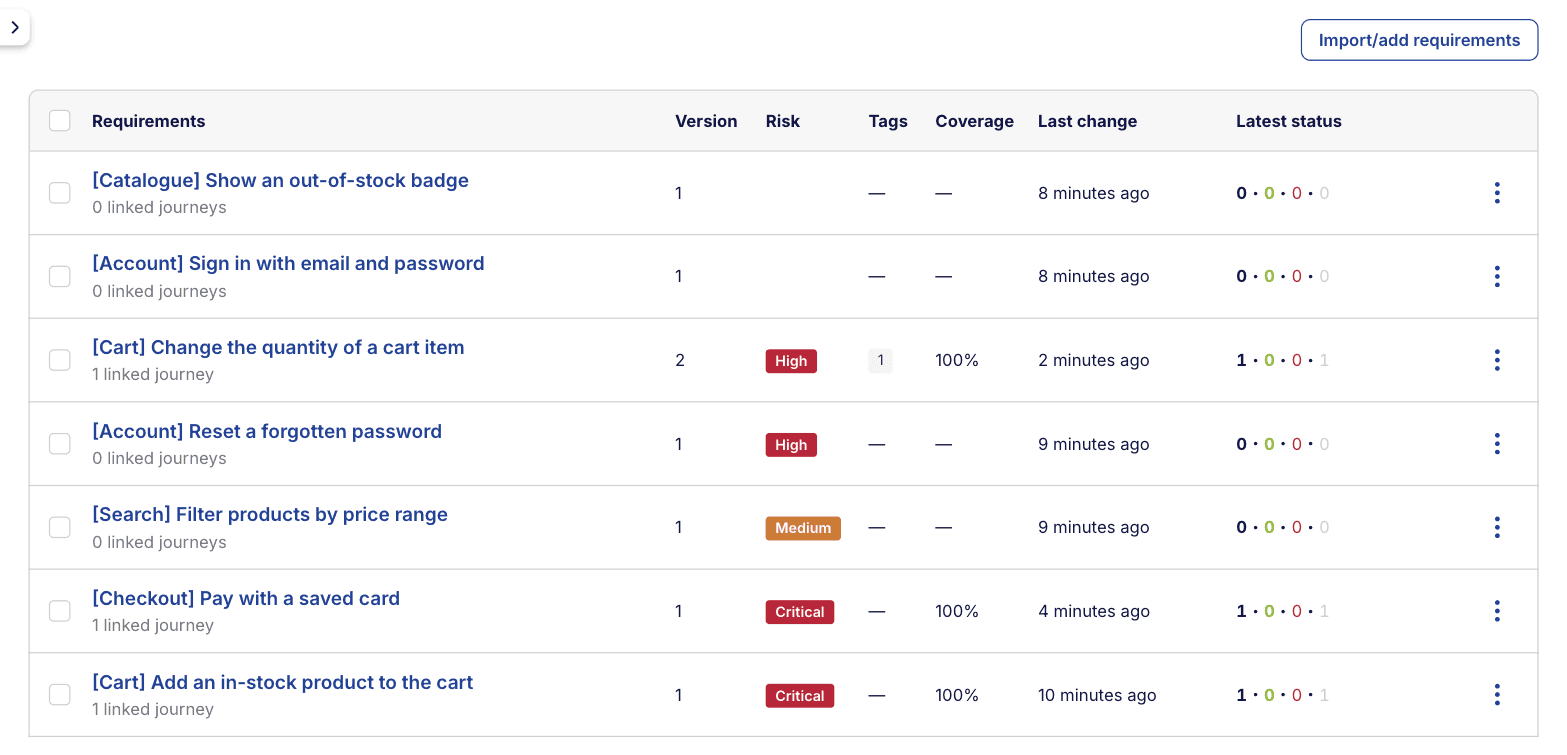This screenshot has width=1567, height=755.
Task: Click the Critical badge on Add an in-stock product row
Action: click(800, 696)
